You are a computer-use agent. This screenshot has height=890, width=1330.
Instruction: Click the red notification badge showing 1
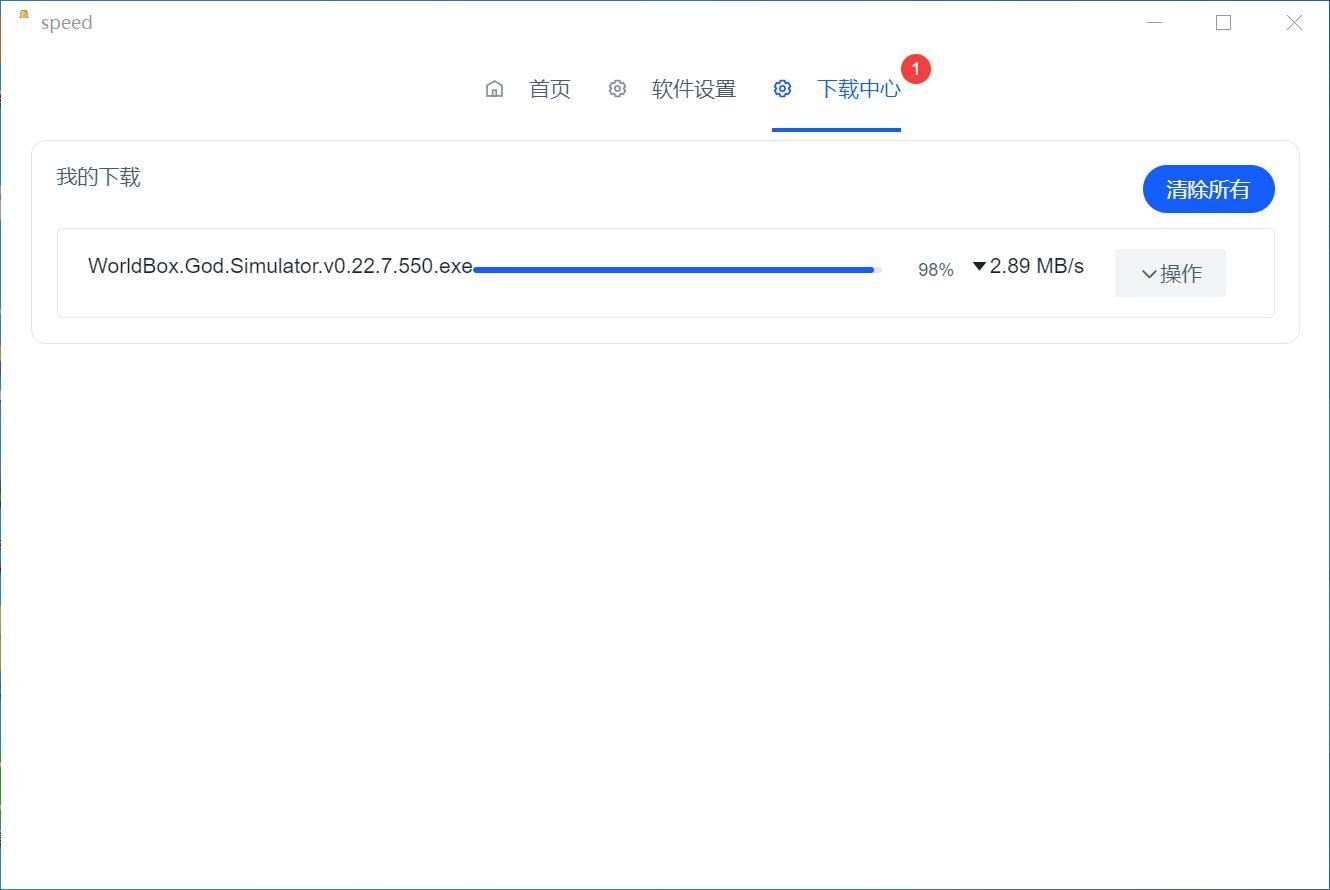coord(915,69)
